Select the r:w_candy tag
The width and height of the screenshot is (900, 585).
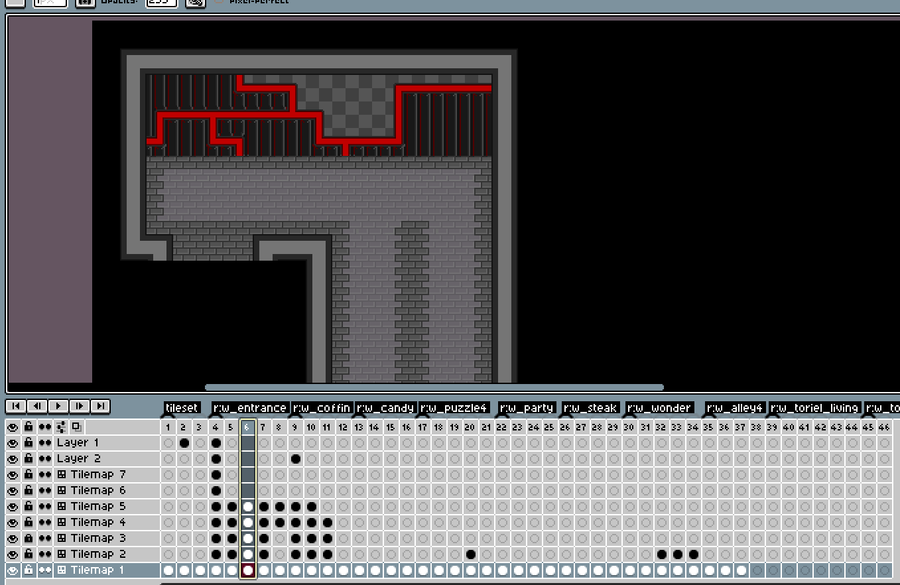[x=385, y=408]
